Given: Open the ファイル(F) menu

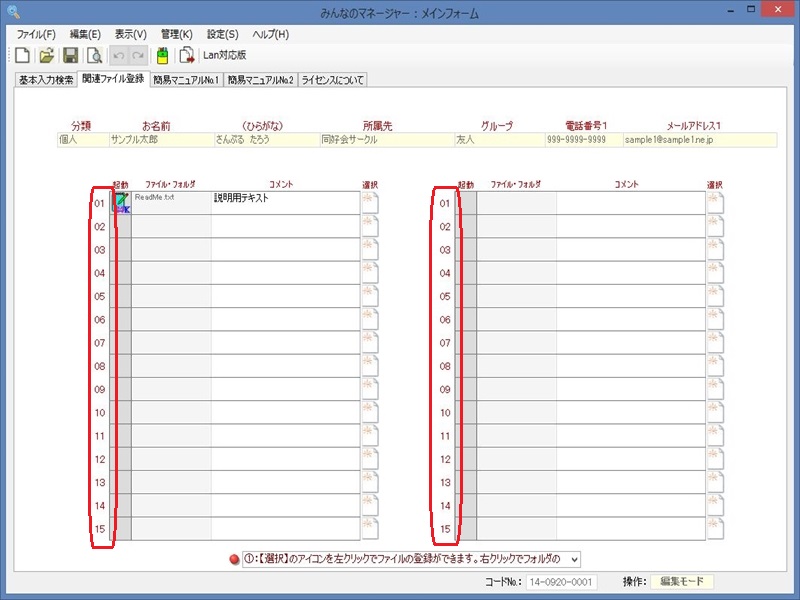Looking at the screenshot, I should coord(36,34).
